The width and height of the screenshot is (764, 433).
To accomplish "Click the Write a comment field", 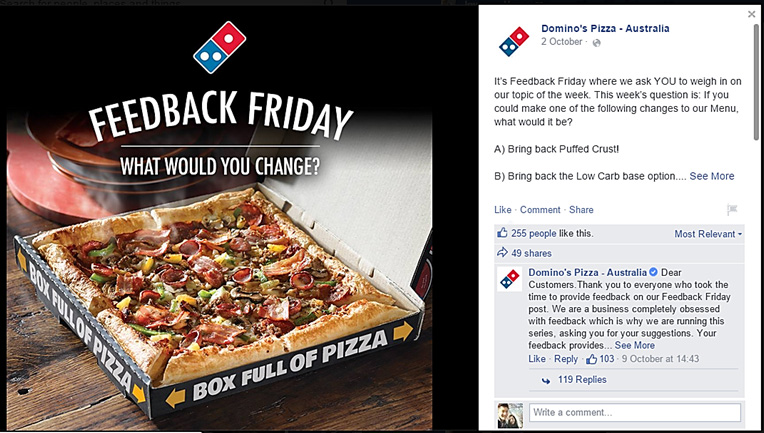I will [x=635, y=413].
